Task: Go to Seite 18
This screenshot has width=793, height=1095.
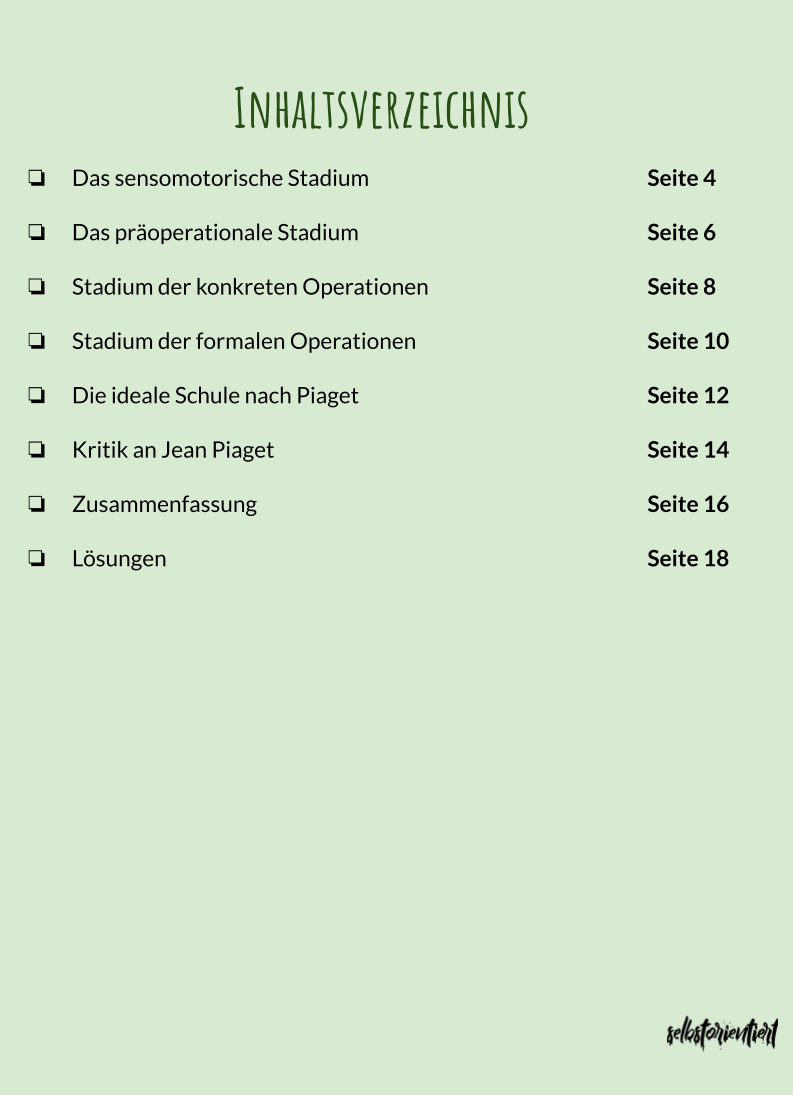Action: coord(688,558)
